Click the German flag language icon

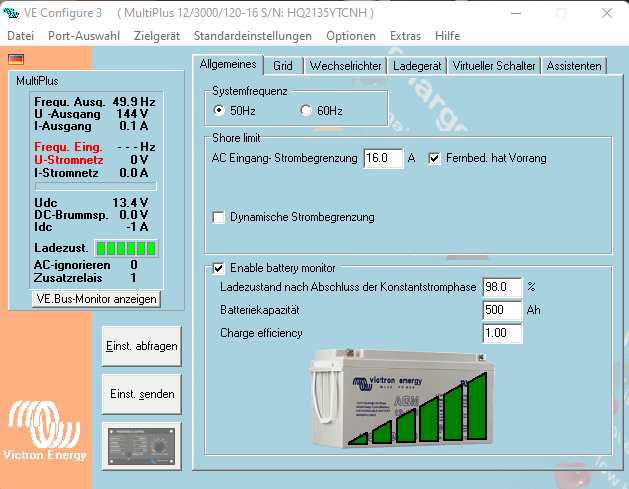pos(16,59)
